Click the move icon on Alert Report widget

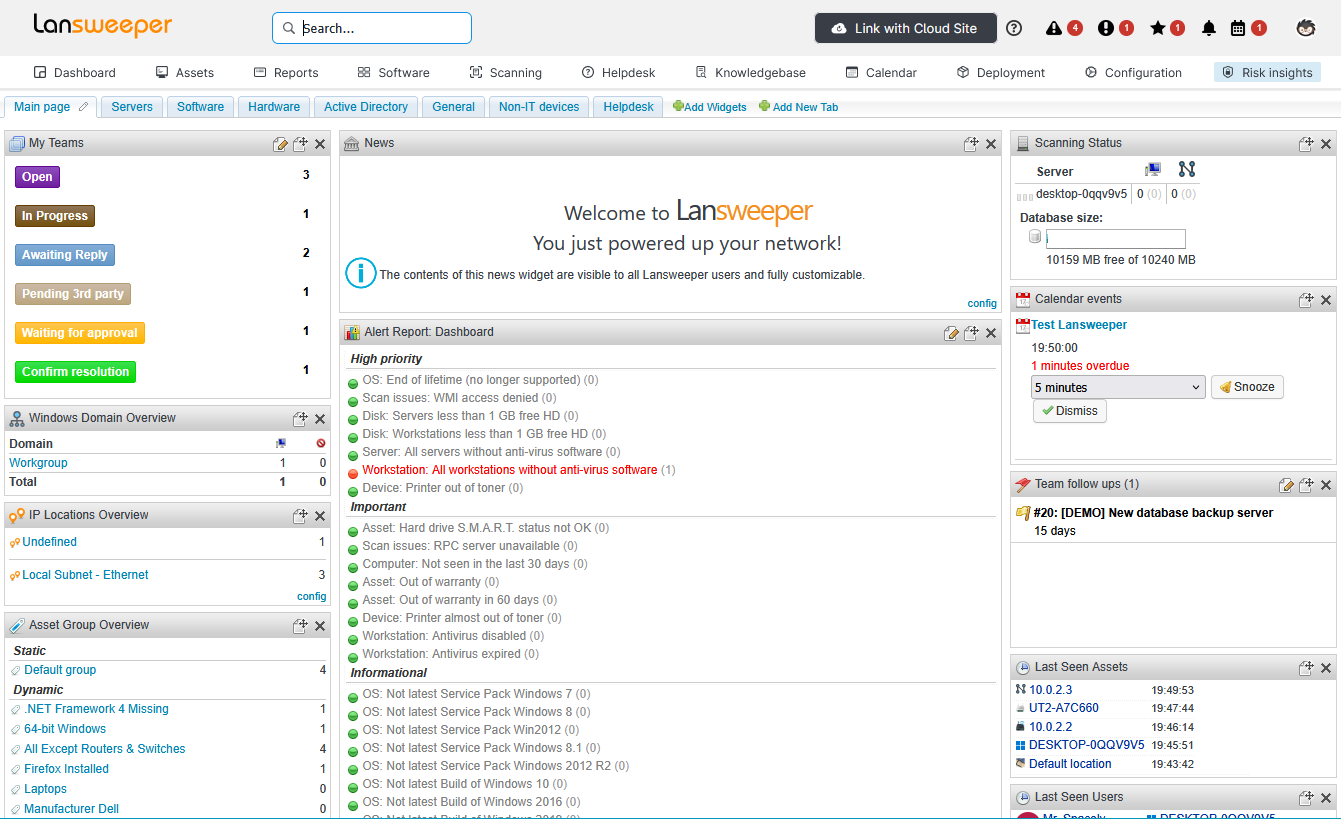coord(971,333)
